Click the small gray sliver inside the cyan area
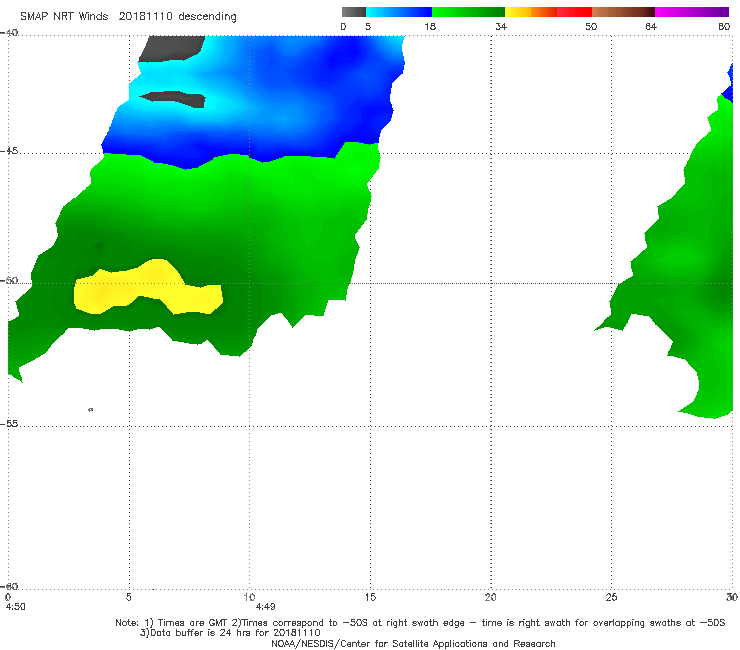This screenshot has width=740, height=650. 174,99
